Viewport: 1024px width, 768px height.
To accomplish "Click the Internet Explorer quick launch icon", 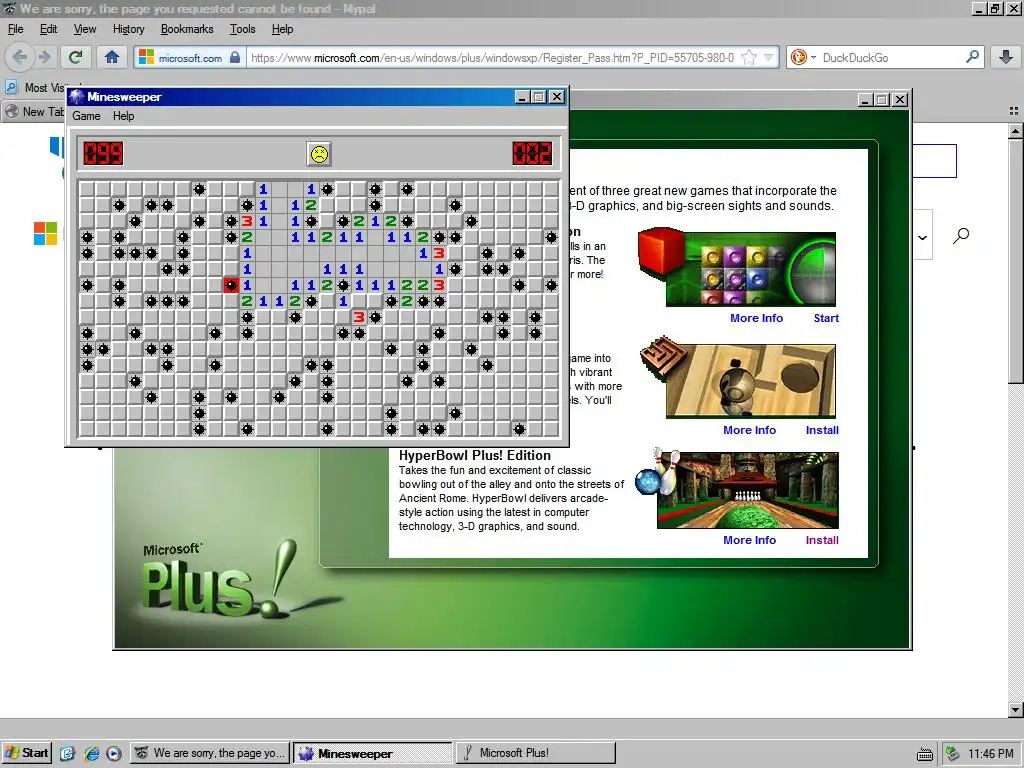I will 91,753.
